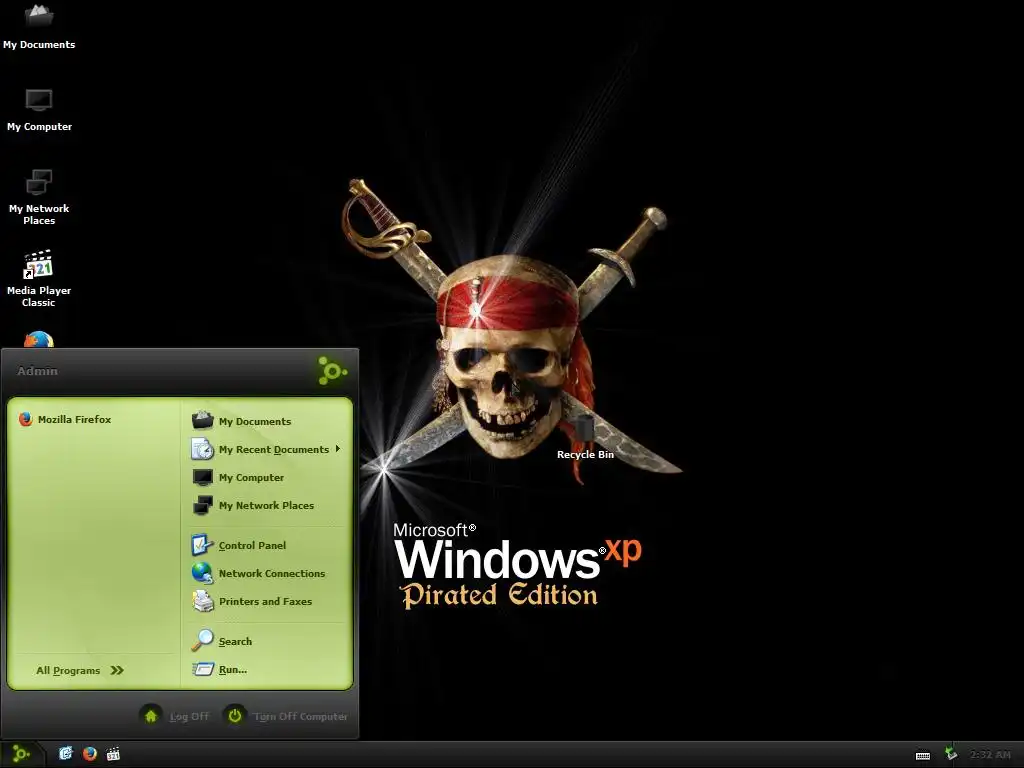Click the green user picture in Start menu

click(x=332, y=371)
